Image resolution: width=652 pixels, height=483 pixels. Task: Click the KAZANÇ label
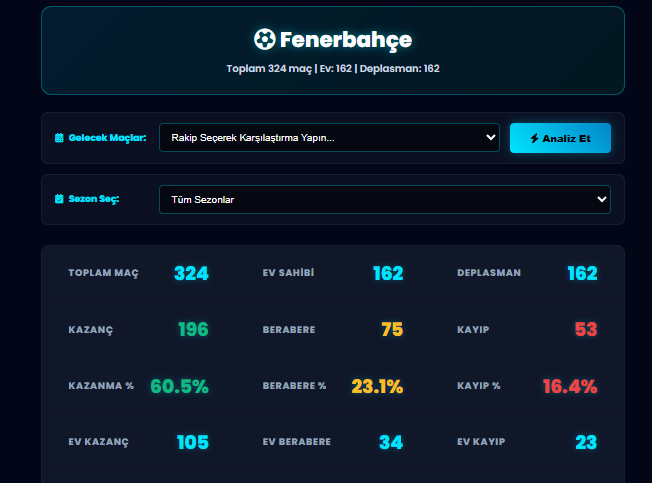[91, 330]
